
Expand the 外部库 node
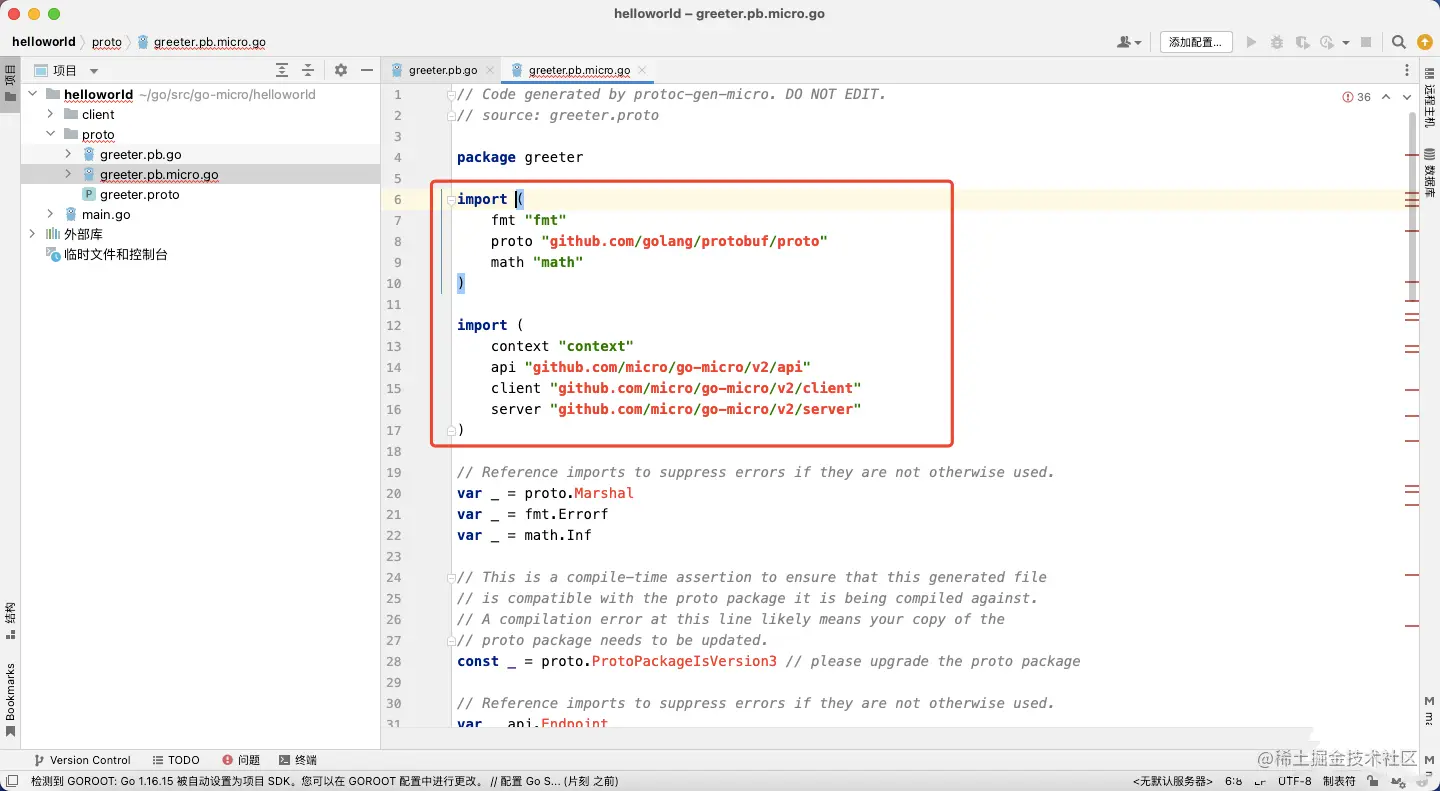tap(32, 234)
